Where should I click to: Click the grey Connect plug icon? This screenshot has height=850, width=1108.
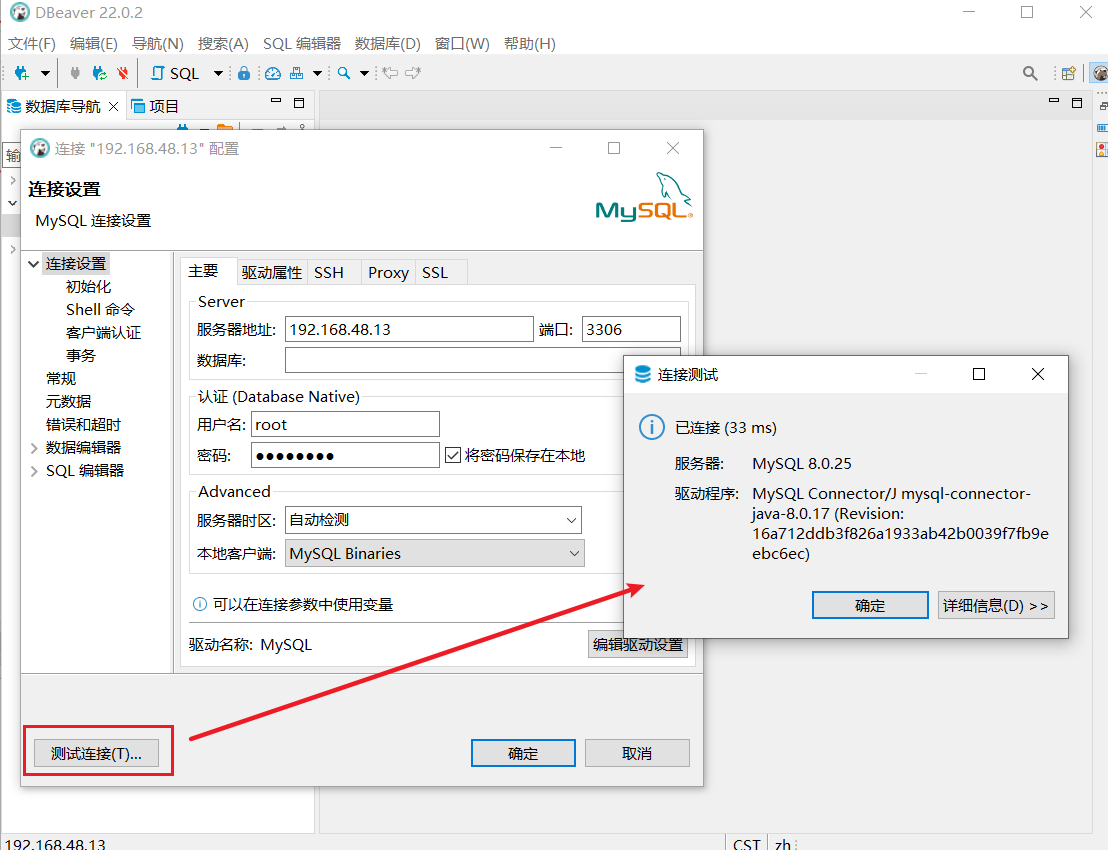[75, 73]
